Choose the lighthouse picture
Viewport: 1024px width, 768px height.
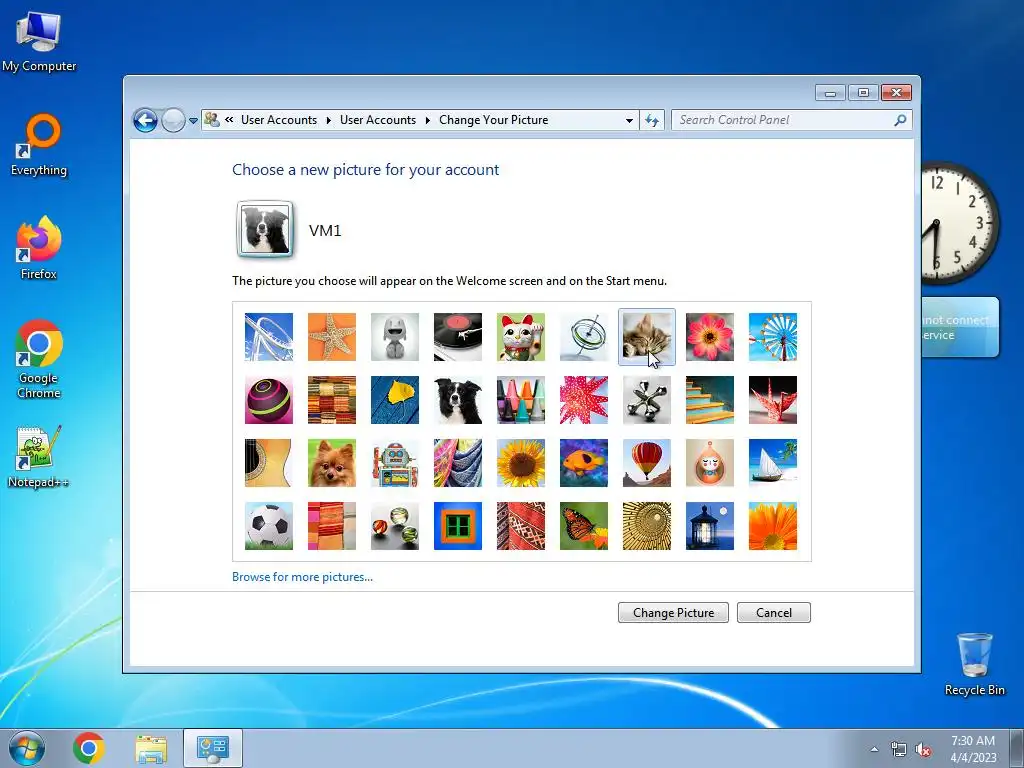pyautogui.click(x=710, y=526)
